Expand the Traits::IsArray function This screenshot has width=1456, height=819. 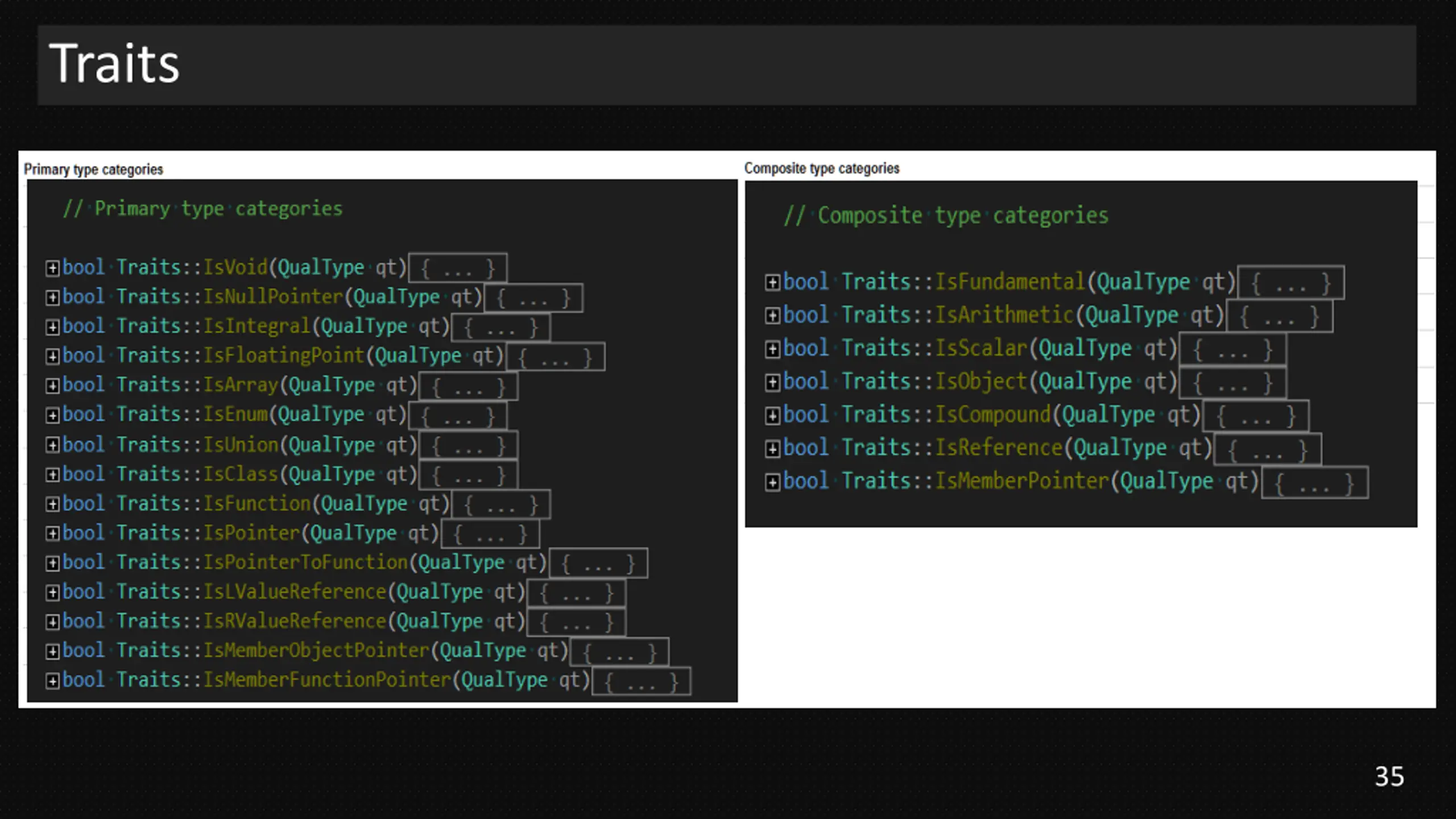[52, 386]
